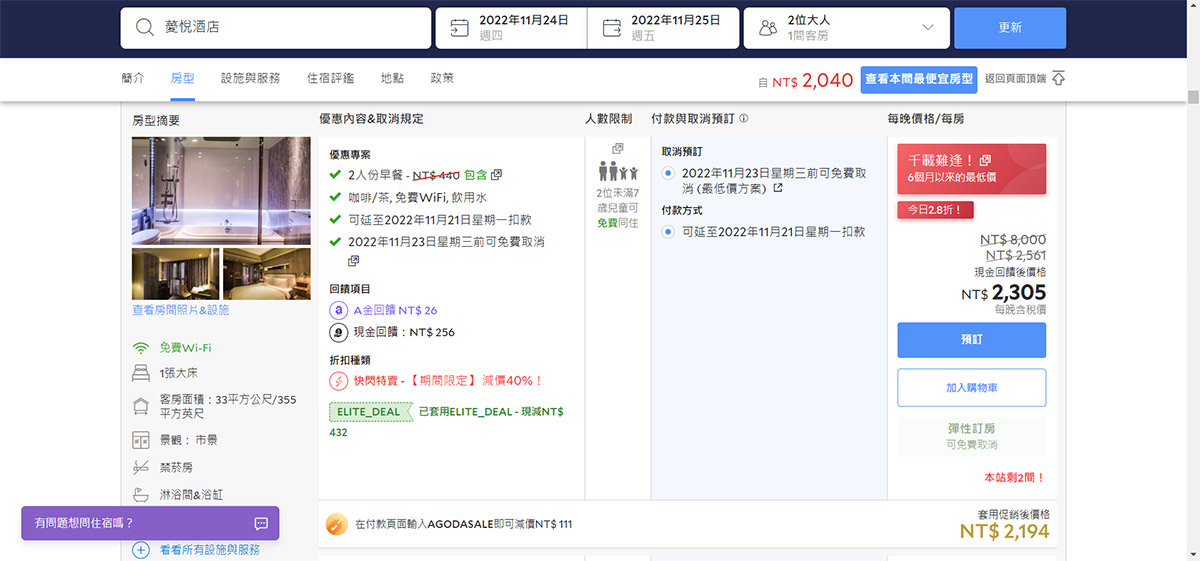Open the check-out date picker
The height and width of the screenshot is (561, 1200).
pyautogui.click(x=663, y=28)
